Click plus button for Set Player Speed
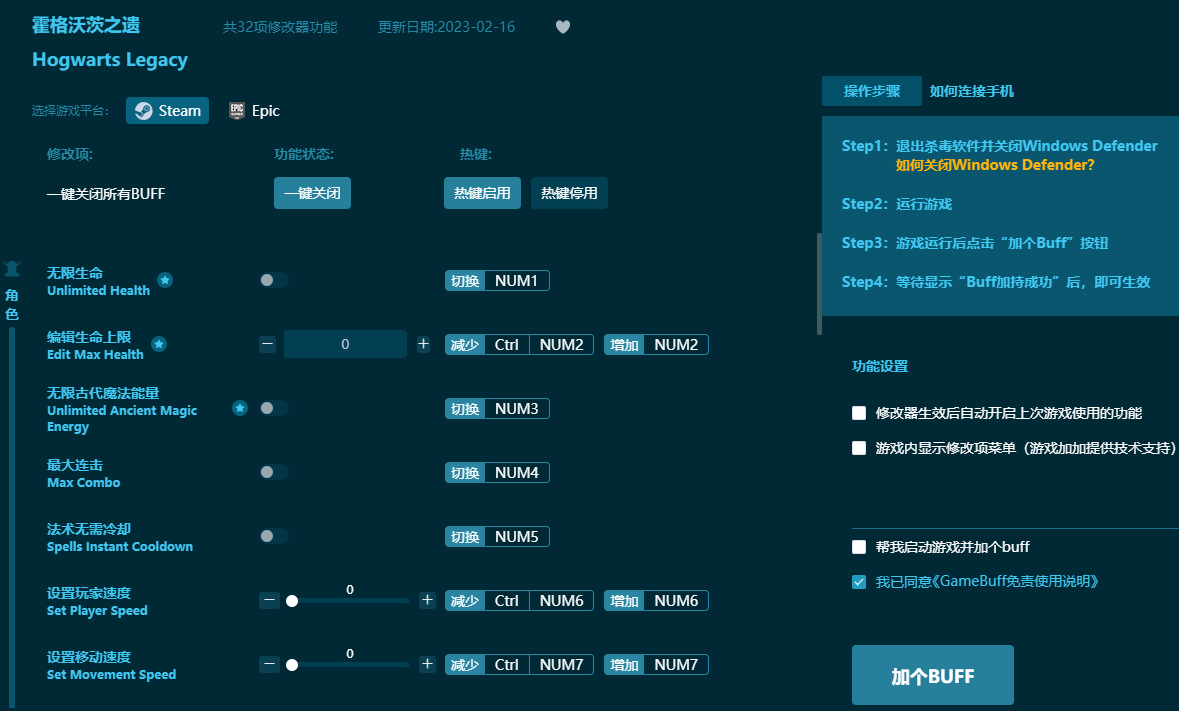This screenshot has width=1179, height=711. 427,600
